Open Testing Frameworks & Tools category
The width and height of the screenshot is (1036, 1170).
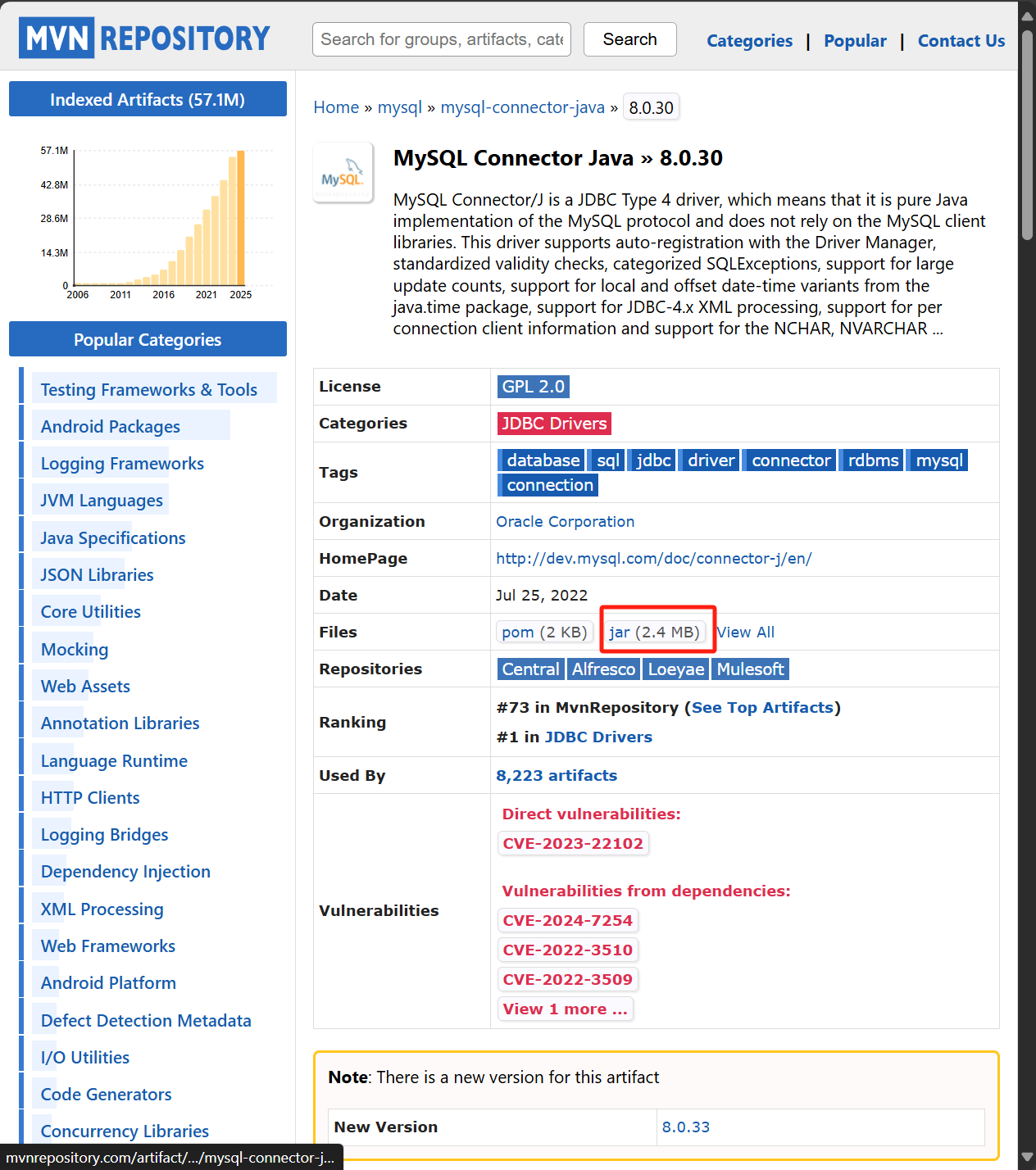tap(149, 390)
